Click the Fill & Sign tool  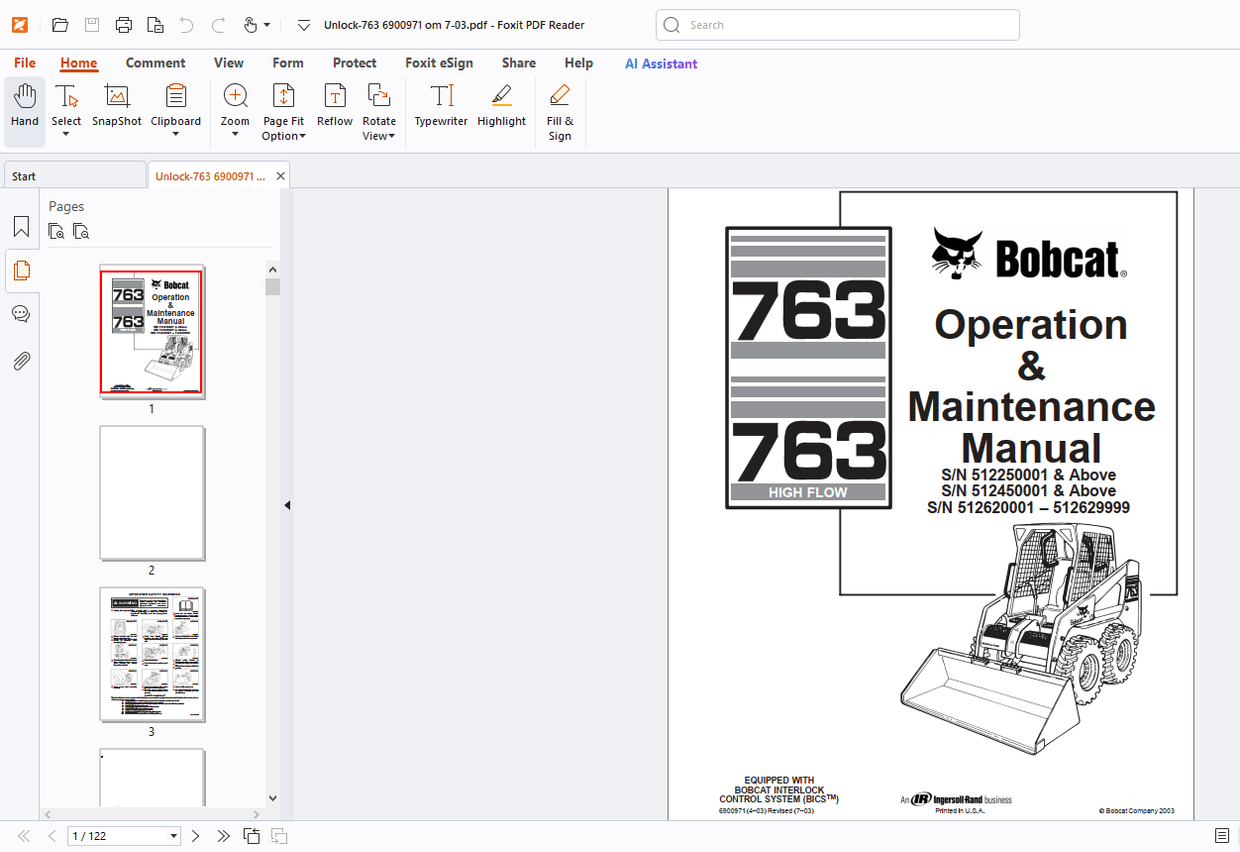(559, 110)
